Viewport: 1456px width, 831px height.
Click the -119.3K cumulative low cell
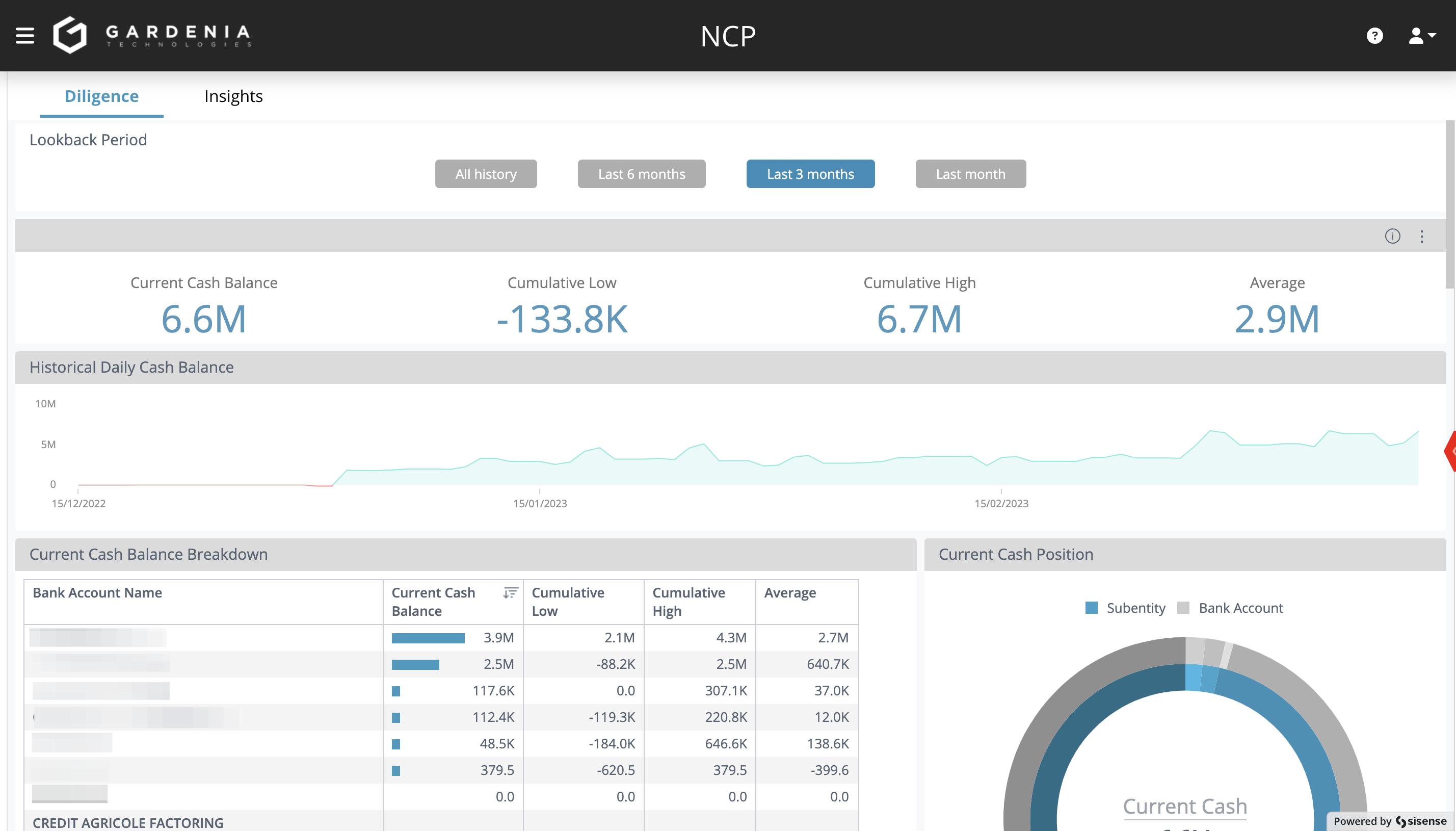point(584,717)
